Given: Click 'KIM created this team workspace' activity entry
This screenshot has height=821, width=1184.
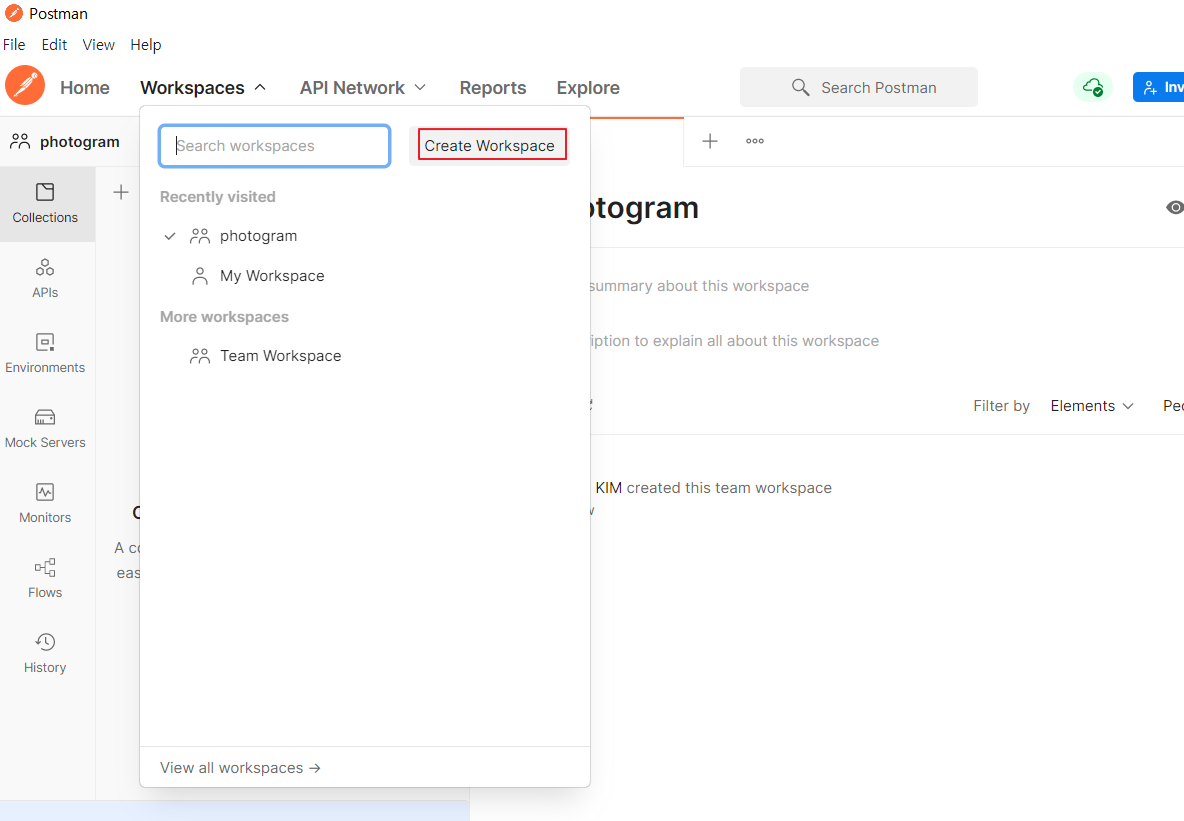Looking at the screenshot, I should coord(713,488).
